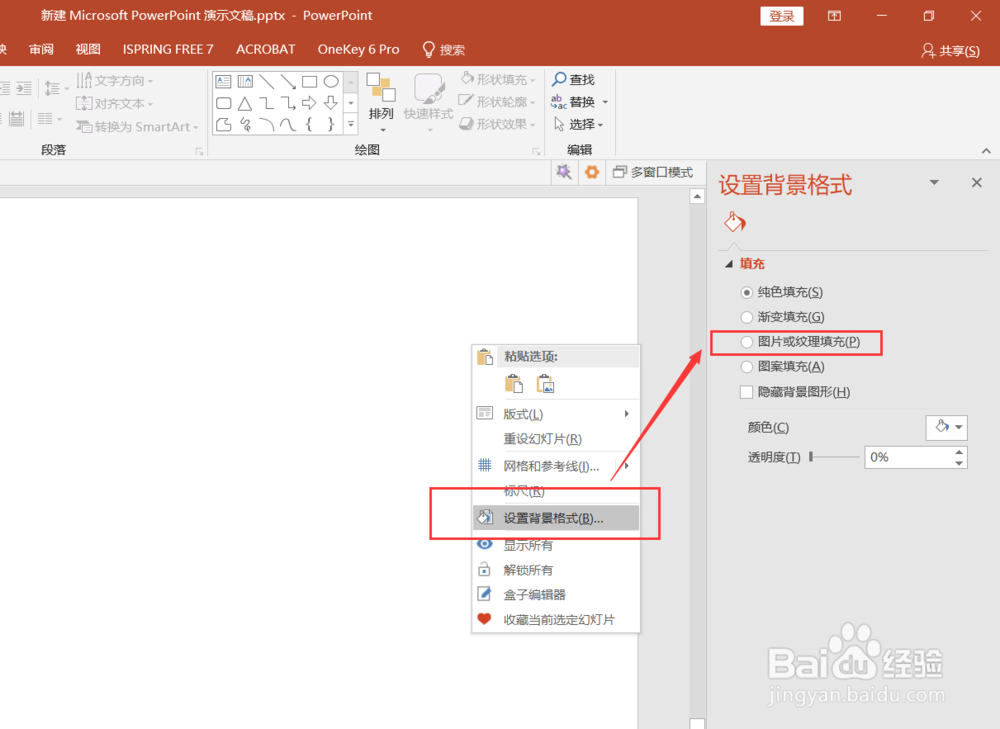Click the 快速样式 (Quick Styles) icon
Viewport: 1000px width, 729px height.
click(428, 100)
